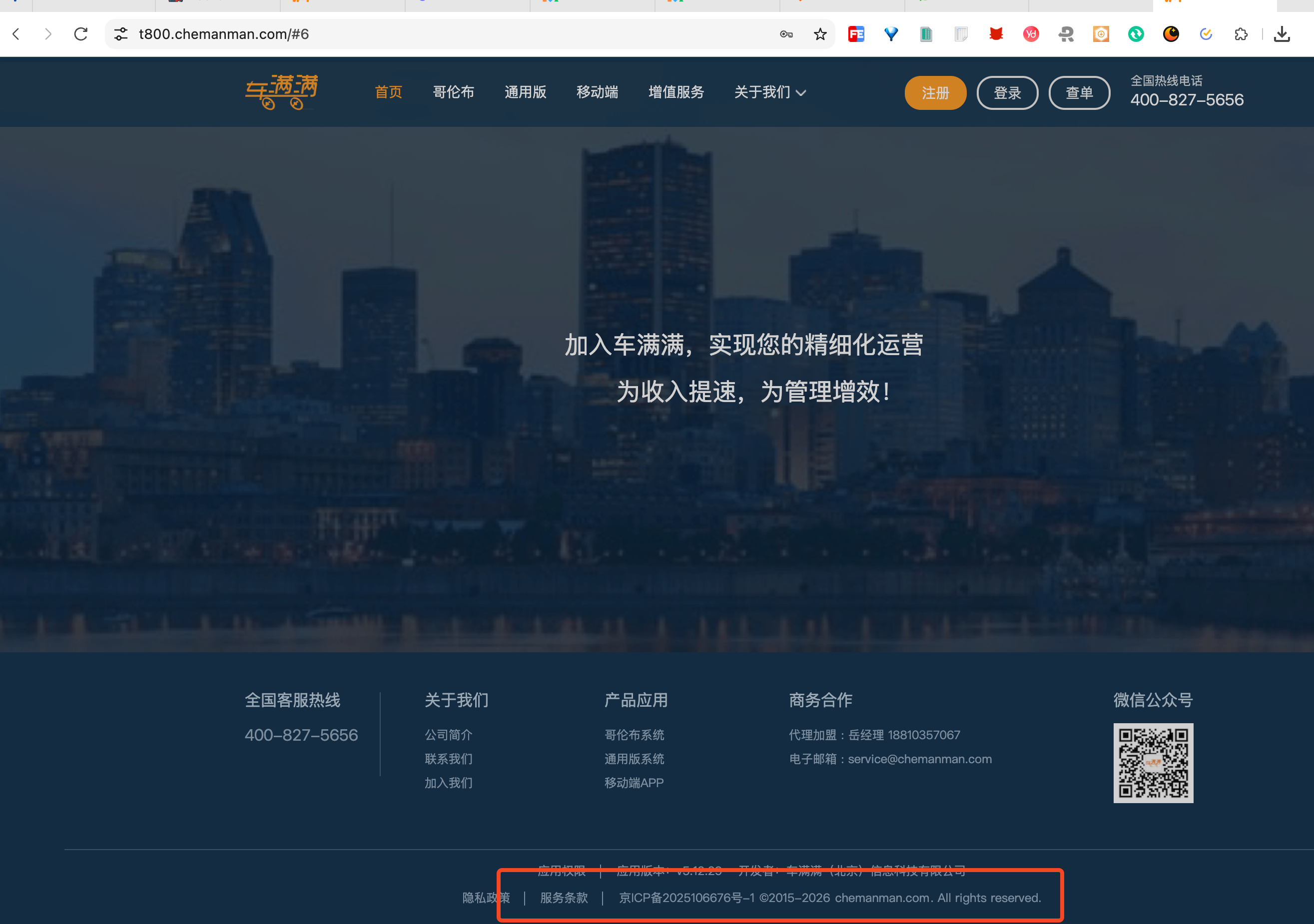Screen dimensions: 1314x924
Task: Open the Yd red circle extension
Action: coord(1031,34)
